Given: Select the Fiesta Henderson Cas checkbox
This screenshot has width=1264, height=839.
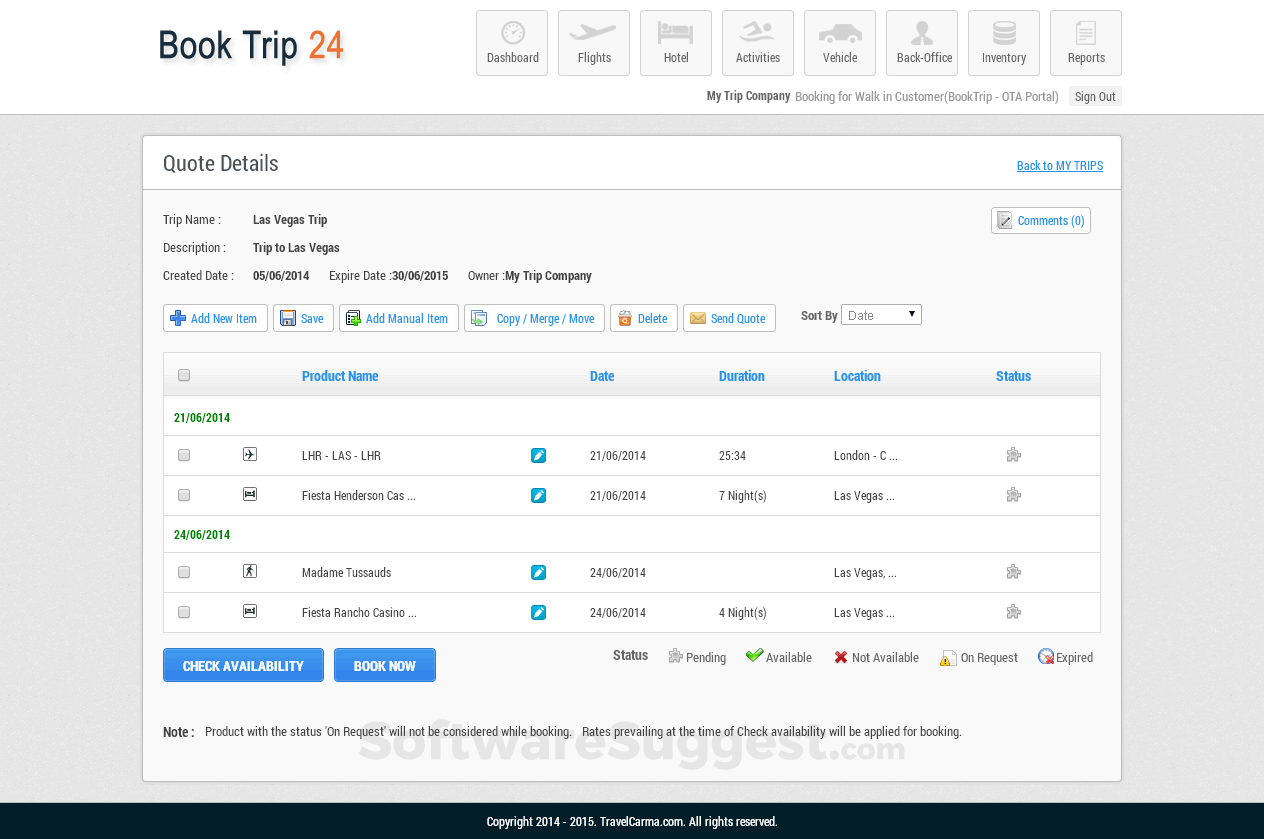Looking at the screenshot, I should click(x=184, y=494).
